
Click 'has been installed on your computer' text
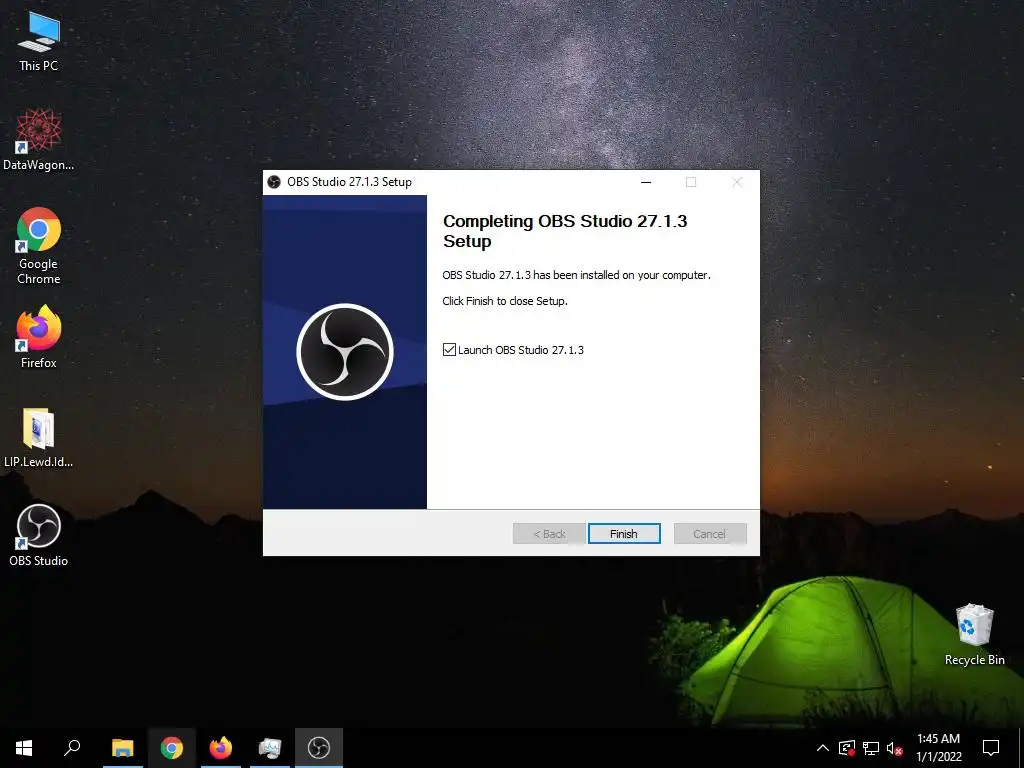(622, 275)
